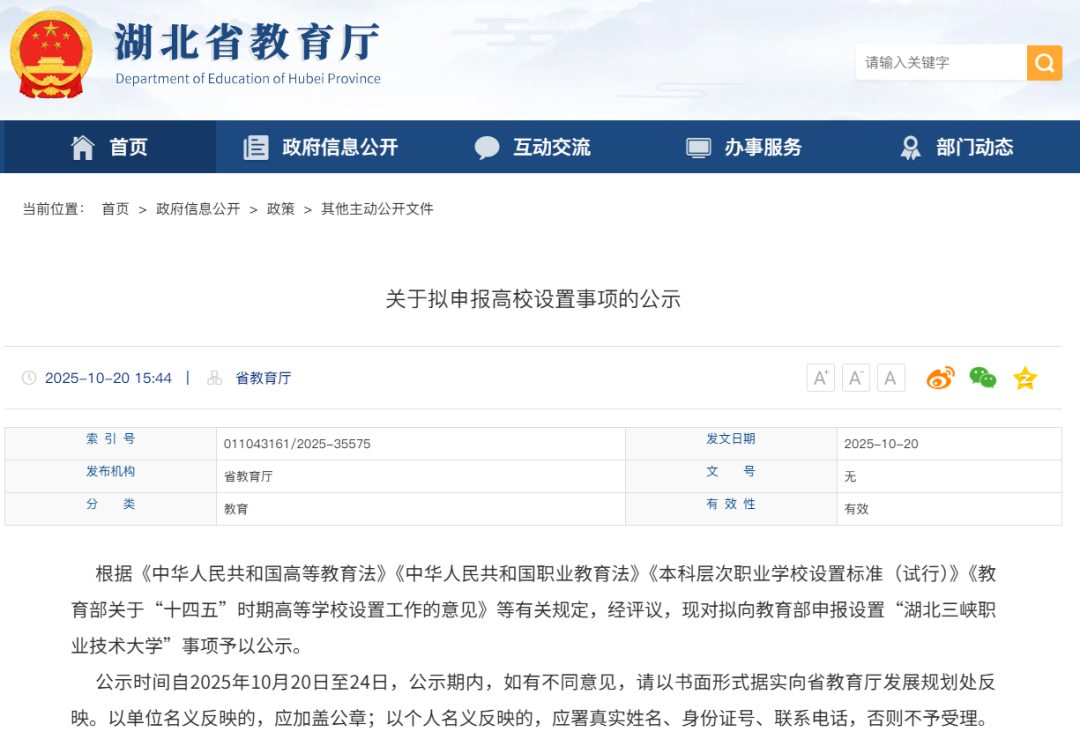Switch to the 互动交流 navigation tab
The image size is (1080, 738).
pyautogui.click(x=552, y=146)
